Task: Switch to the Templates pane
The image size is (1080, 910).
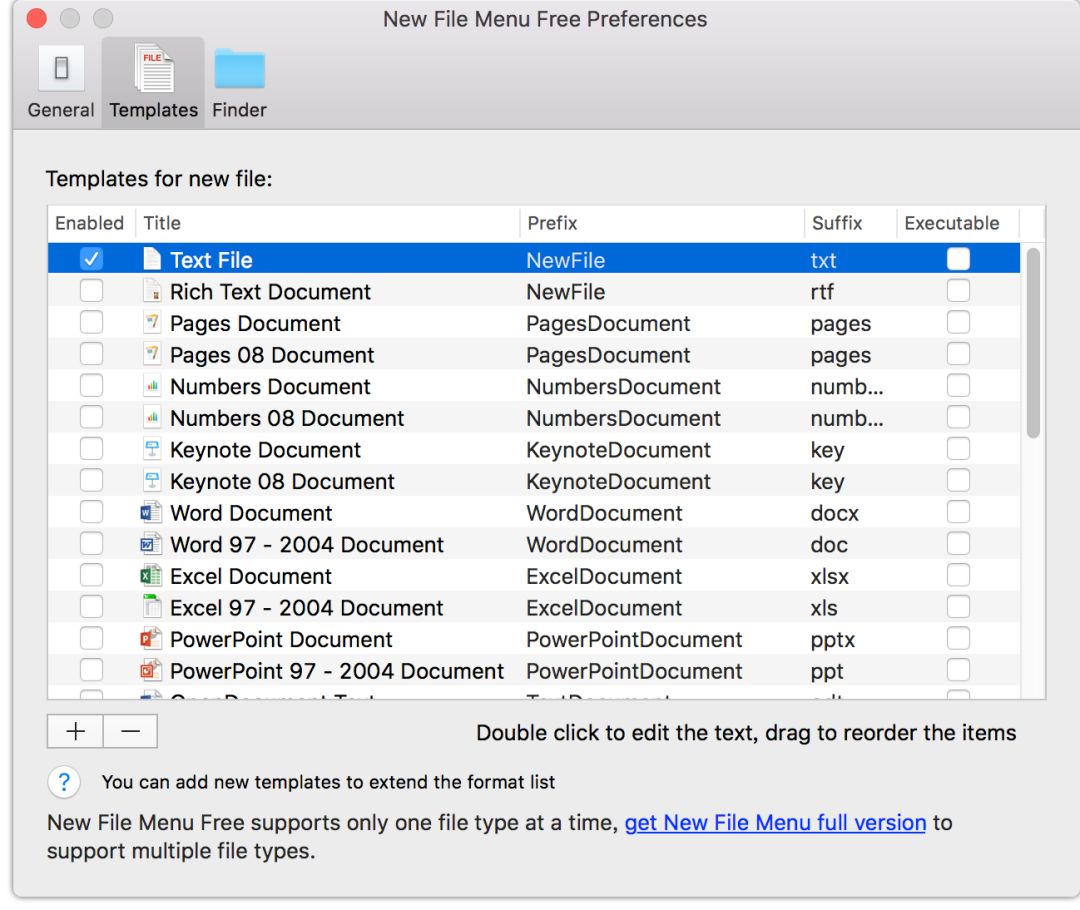Action: tap(154, 83)
